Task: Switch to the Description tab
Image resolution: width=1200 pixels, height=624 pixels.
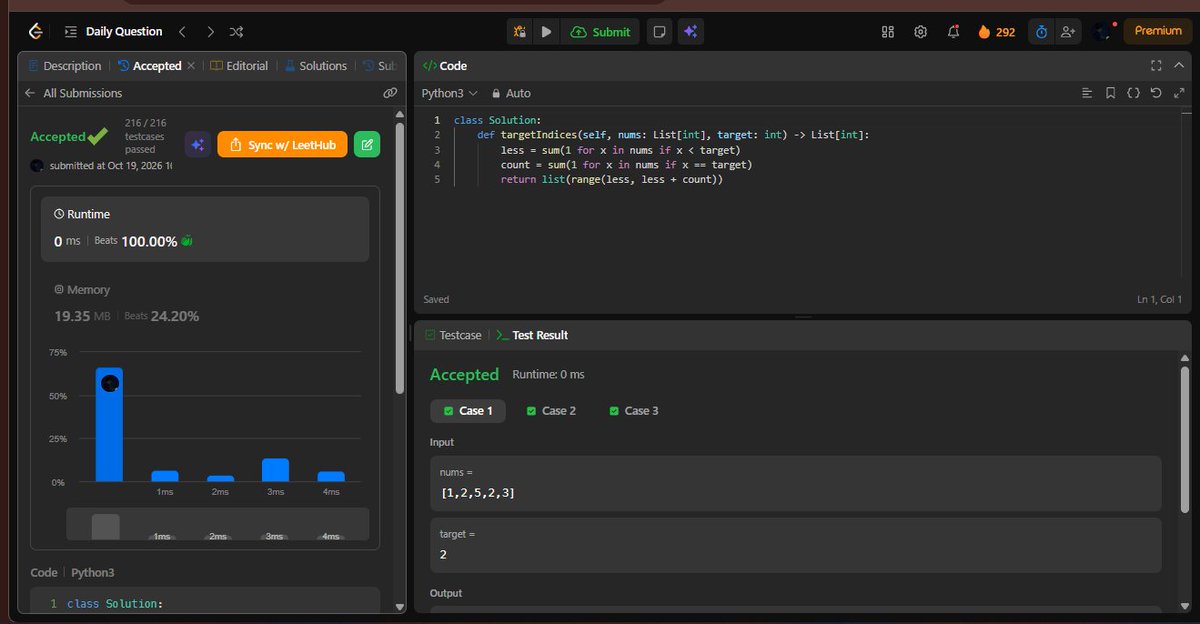Action: click(65, 66)
